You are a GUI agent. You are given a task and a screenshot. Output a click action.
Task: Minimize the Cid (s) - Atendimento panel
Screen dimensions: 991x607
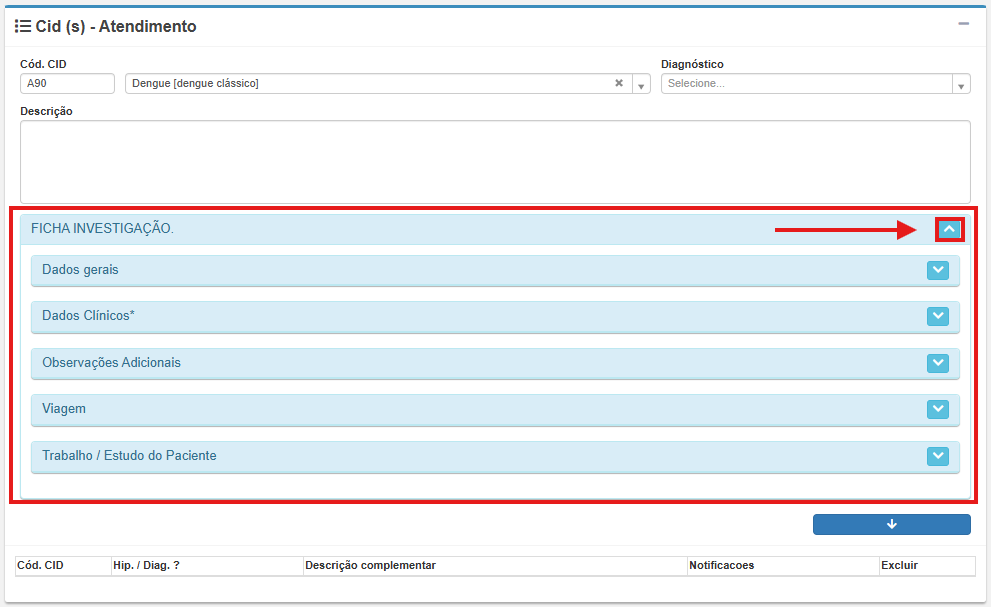click(x=963, y=24)
